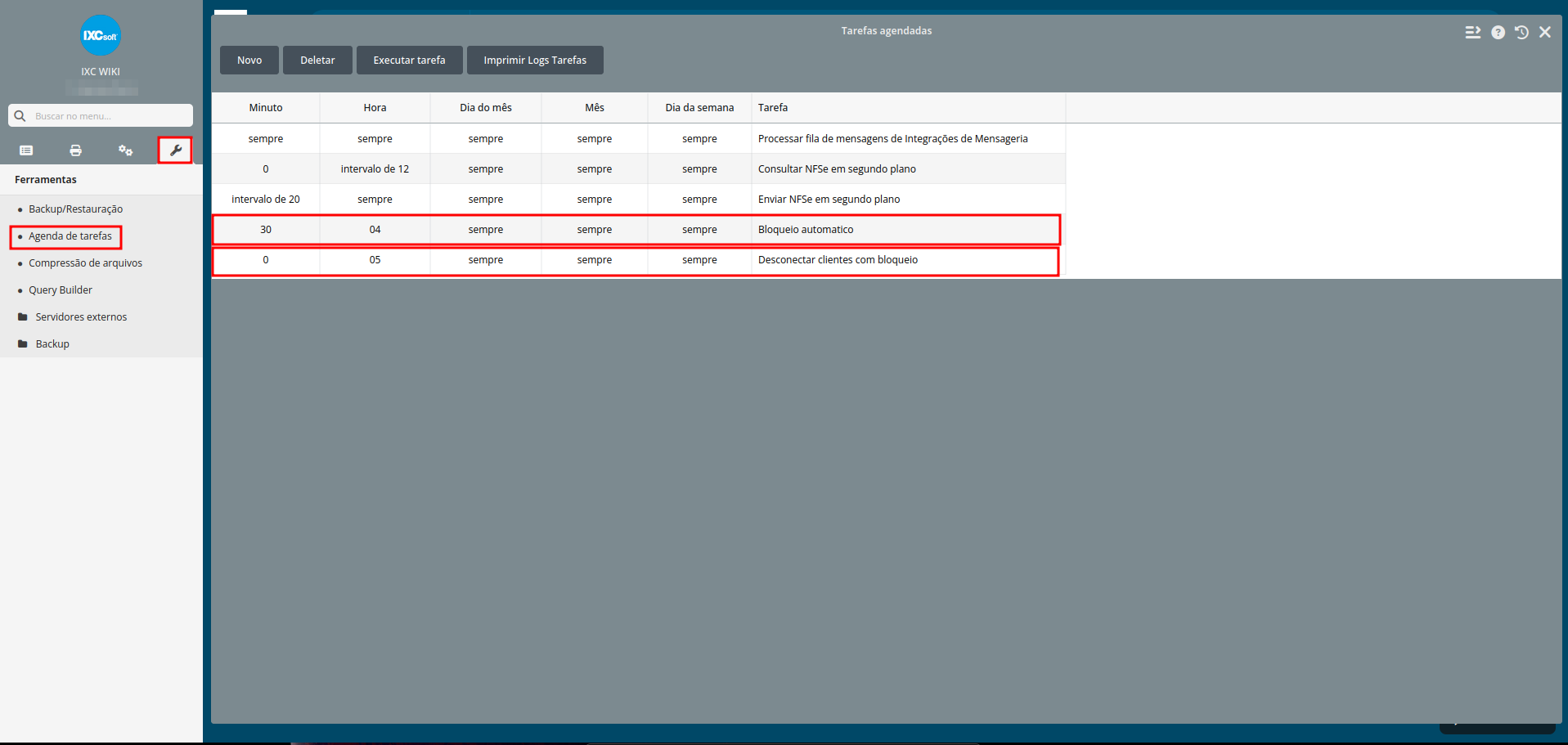Sort by the Mês column header
This screenshot has height=745, width=1568.
click(595, 108)
